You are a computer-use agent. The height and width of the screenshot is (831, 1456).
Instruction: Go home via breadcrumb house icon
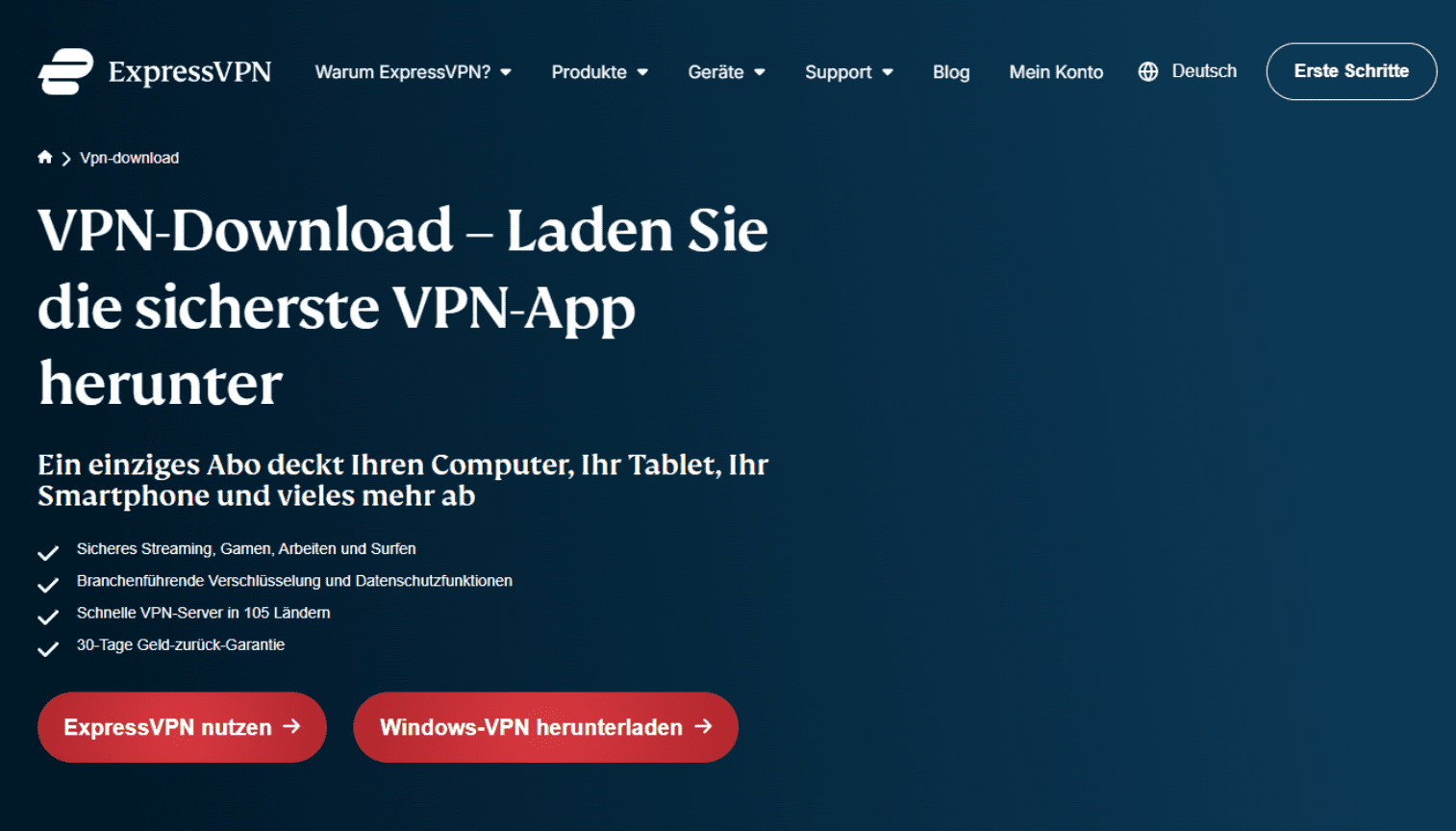tap(44, 157)
